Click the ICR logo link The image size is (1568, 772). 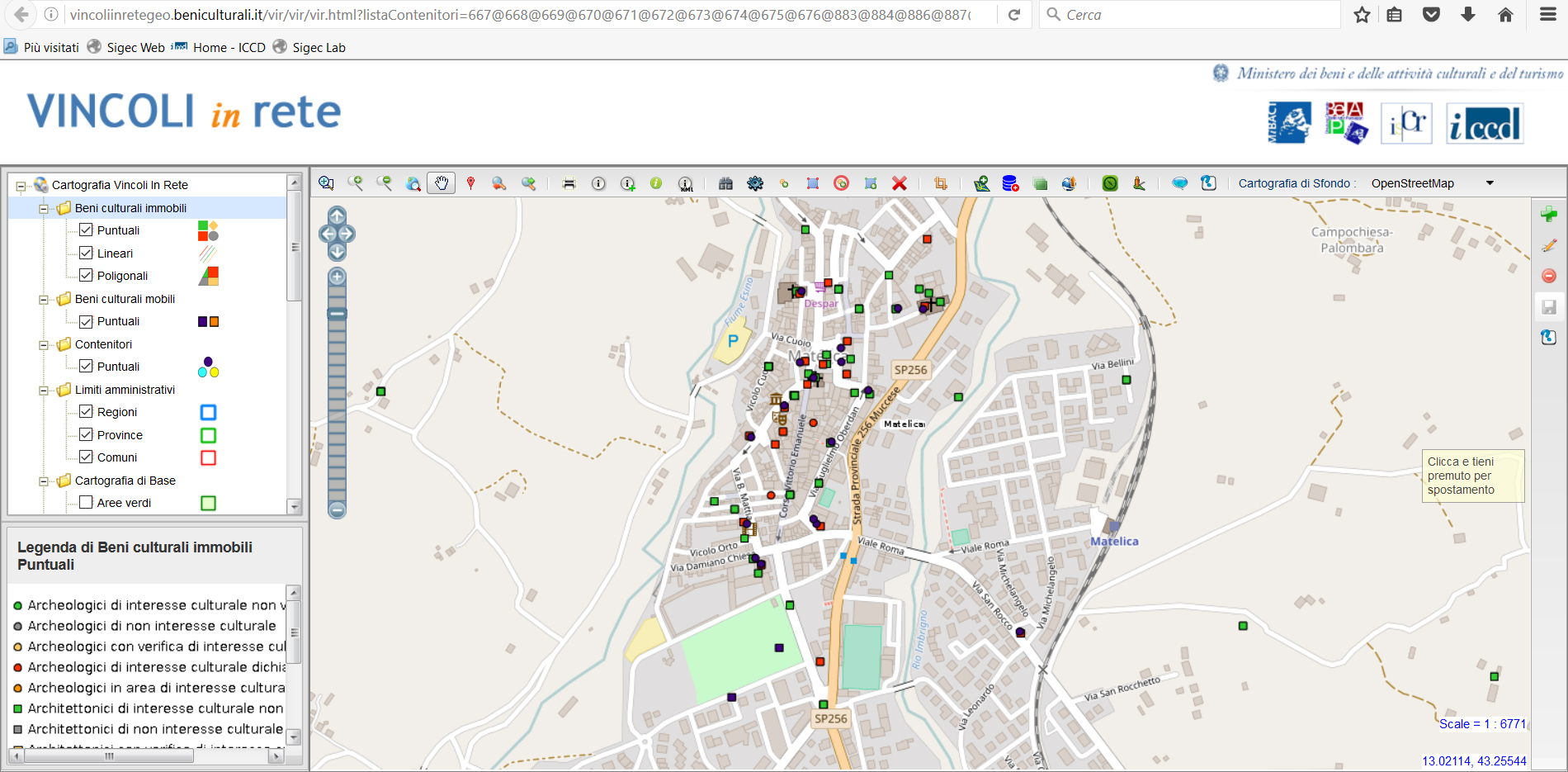[1406, 124]
